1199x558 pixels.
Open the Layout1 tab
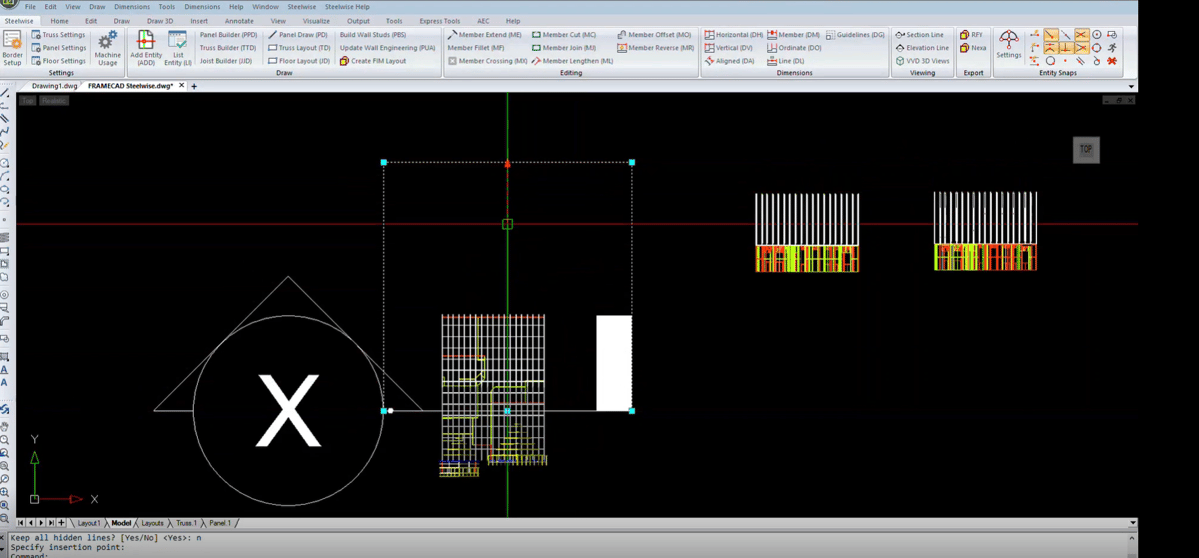[89, 523]
